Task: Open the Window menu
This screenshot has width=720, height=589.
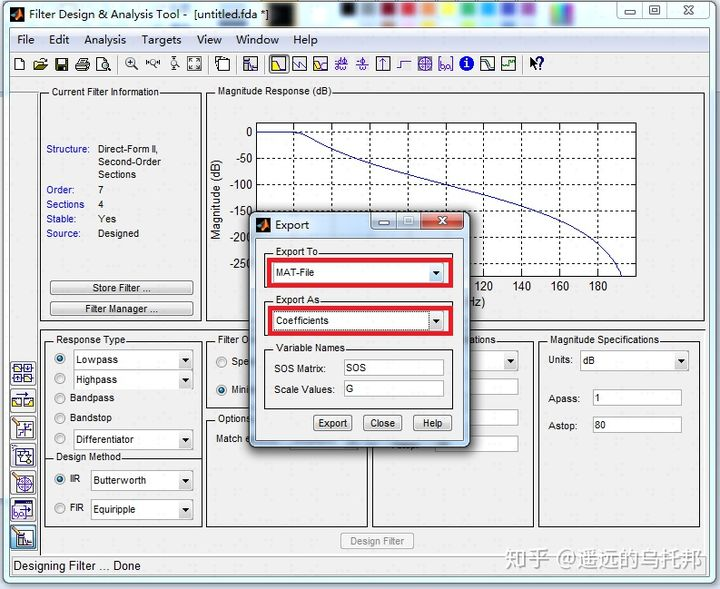Action: (257, 40)
